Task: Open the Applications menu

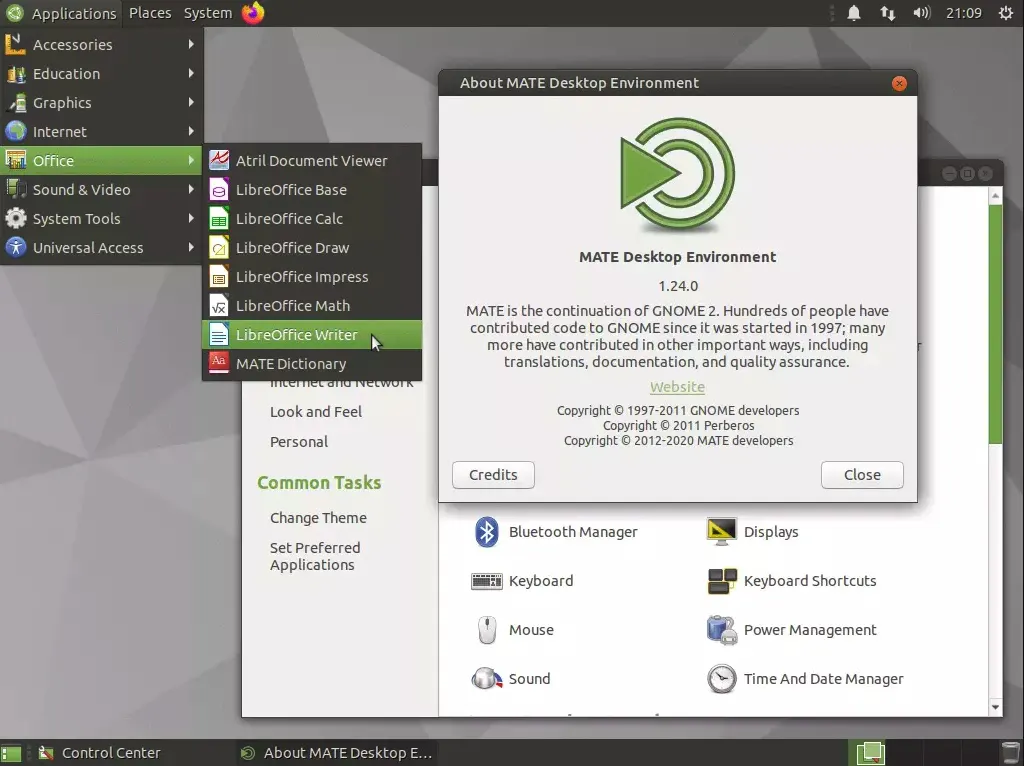Action: point(62,13)
